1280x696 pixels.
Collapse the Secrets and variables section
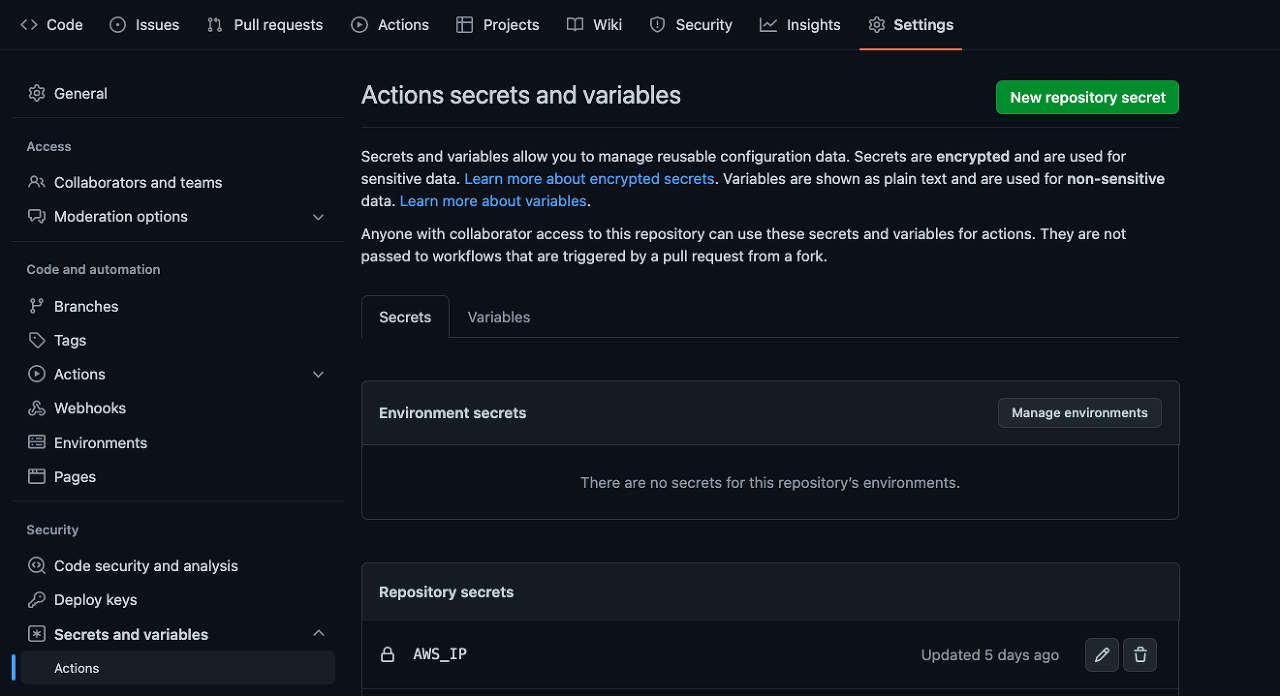coord(318,633)
